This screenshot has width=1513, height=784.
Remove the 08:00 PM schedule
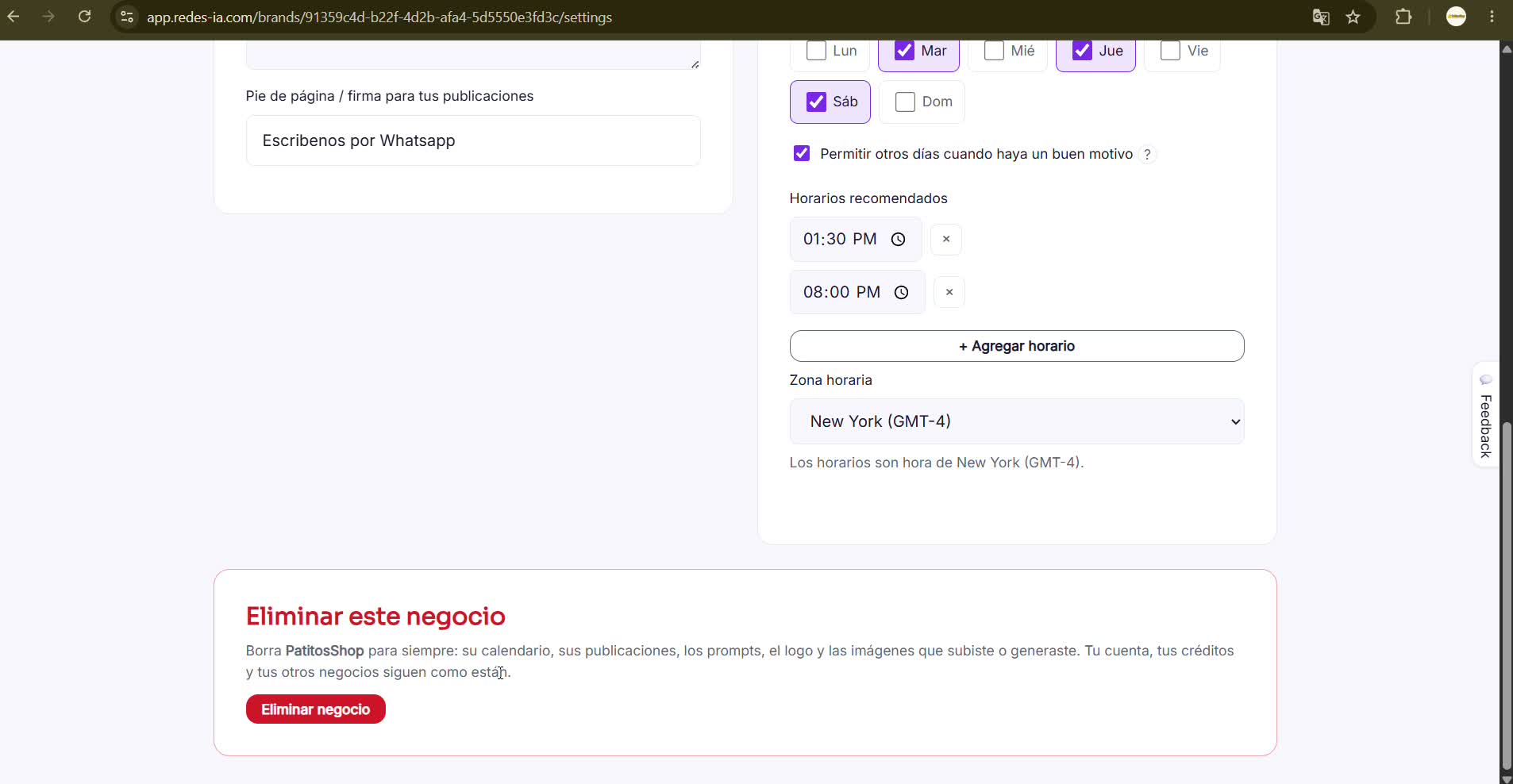click(x=949, y=292)
